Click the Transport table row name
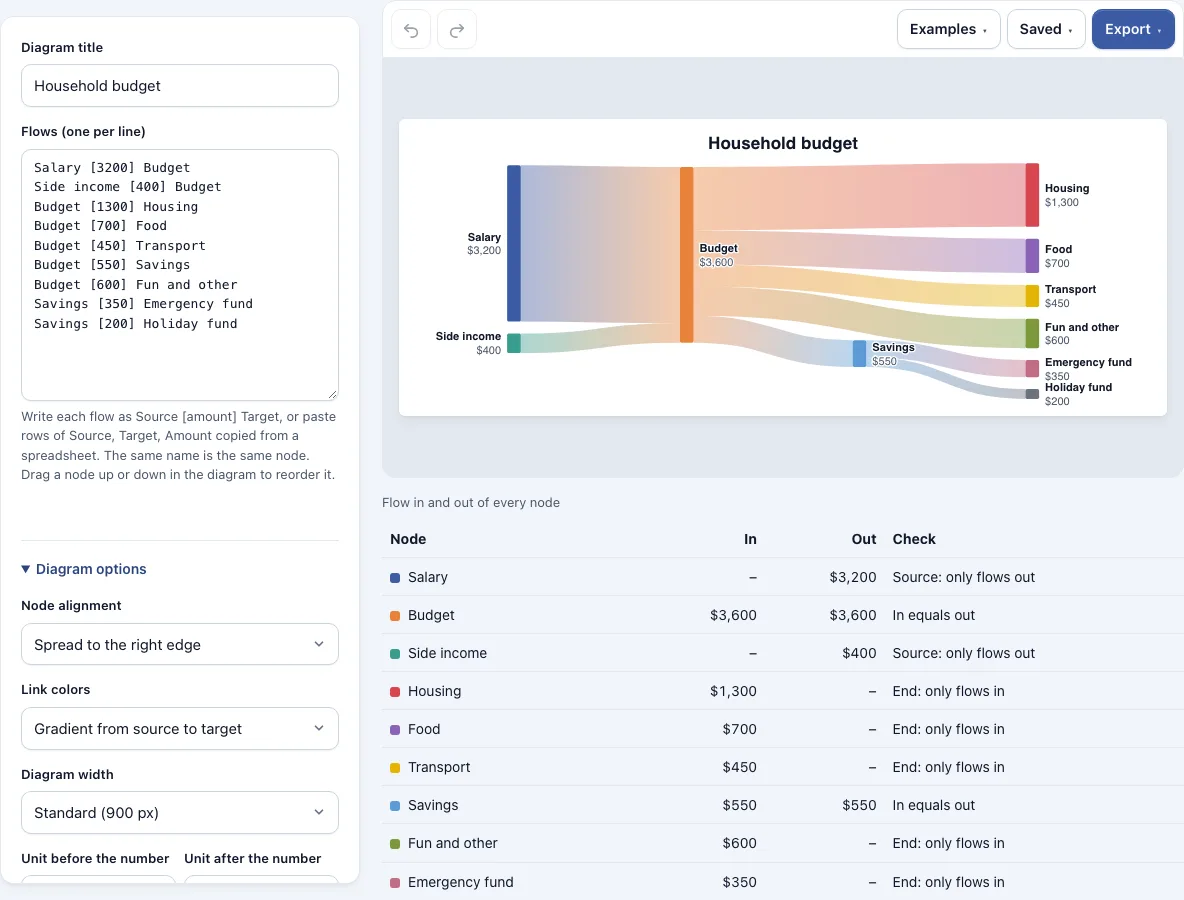Image resolution: width=1184 pixels, height=900 pixels. (439, 767)
